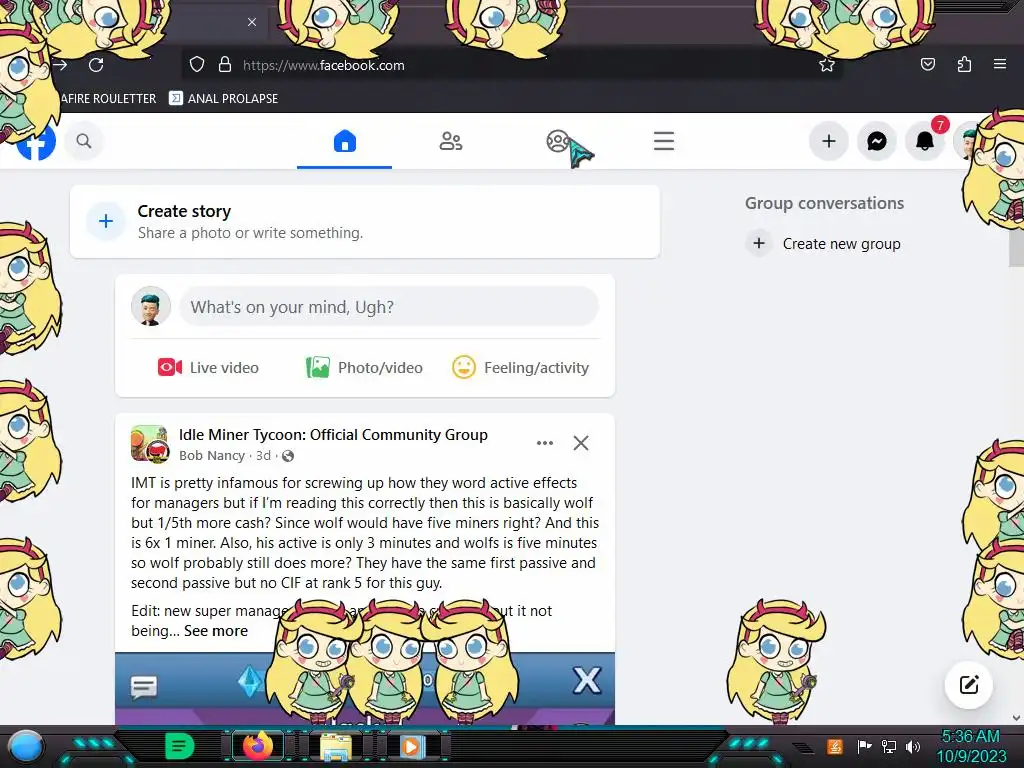Open the green notes app in taskbar
Screen dimensions: 1024x768
coord(179,746)
